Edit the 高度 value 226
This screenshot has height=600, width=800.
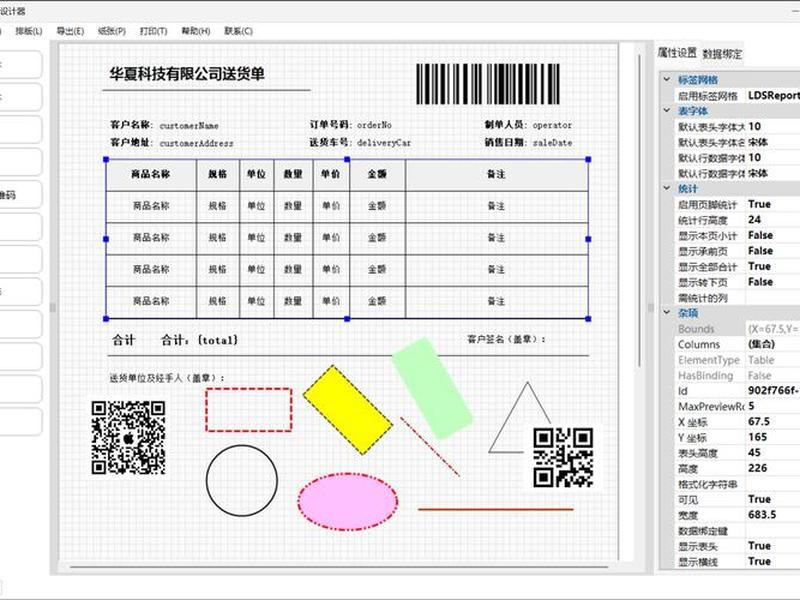coord(772,468)
